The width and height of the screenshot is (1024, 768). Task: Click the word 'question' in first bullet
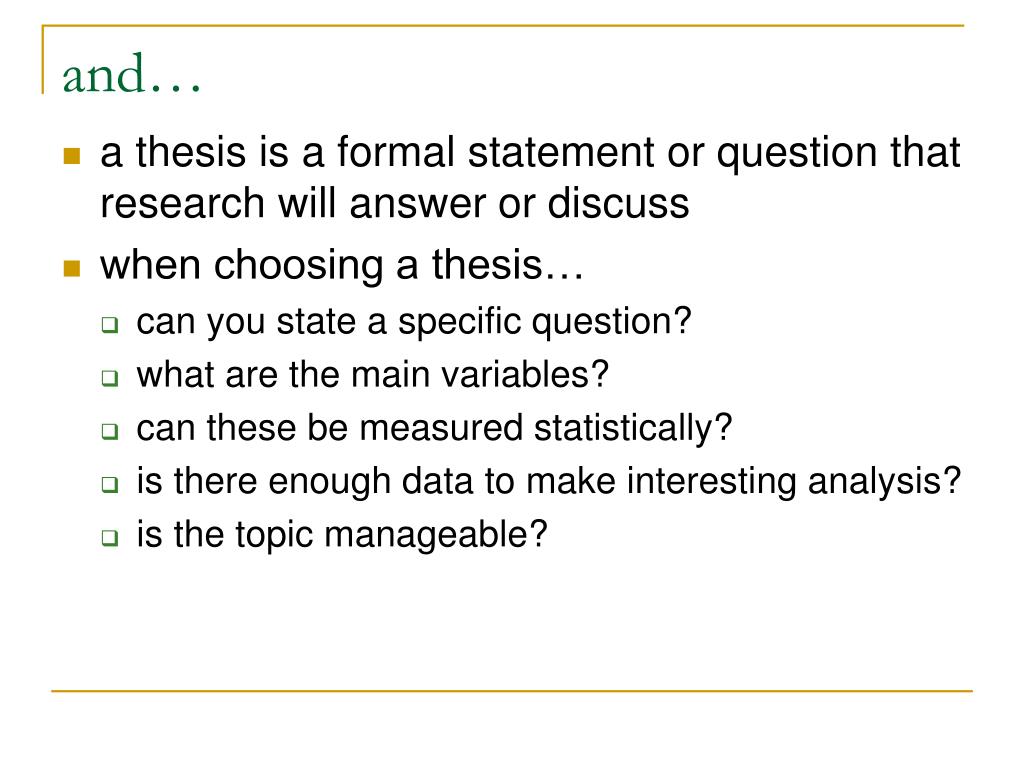pyautogui.click(x=797, y=154)
